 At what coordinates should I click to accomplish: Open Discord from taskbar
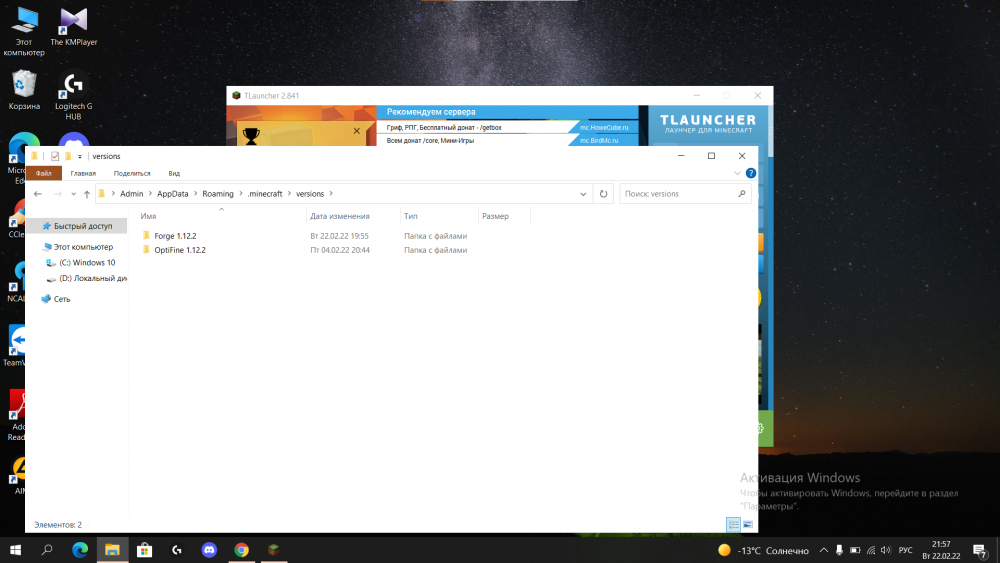pyautogui.click(x=209, y=550)
